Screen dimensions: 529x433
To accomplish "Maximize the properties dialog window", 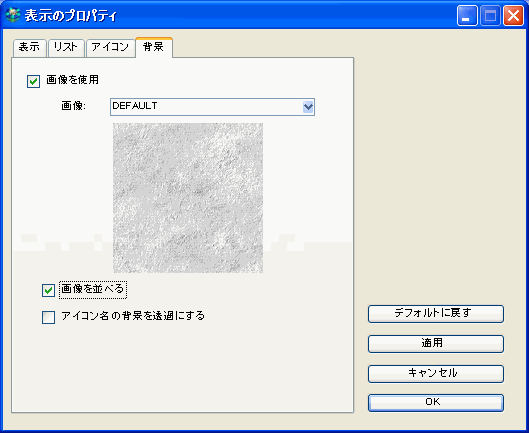I will click(490, 16).
